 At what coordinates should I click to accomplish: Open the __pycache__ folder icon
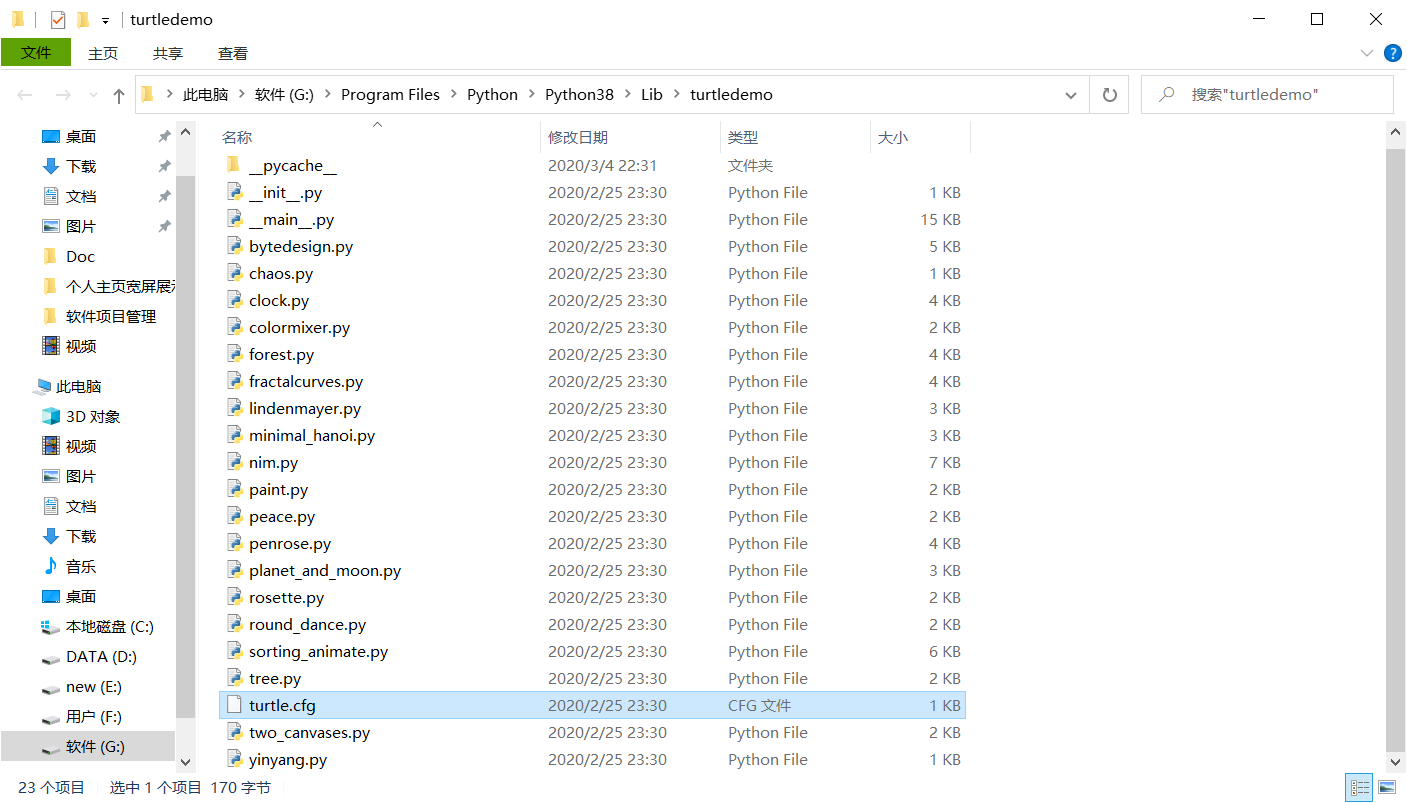[234, 165]
